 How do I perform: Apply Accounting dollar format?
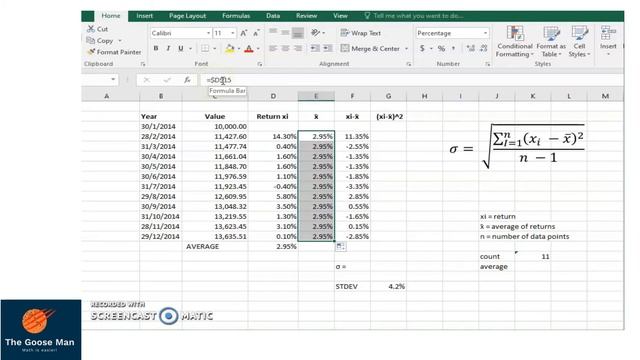click(422, 49)
